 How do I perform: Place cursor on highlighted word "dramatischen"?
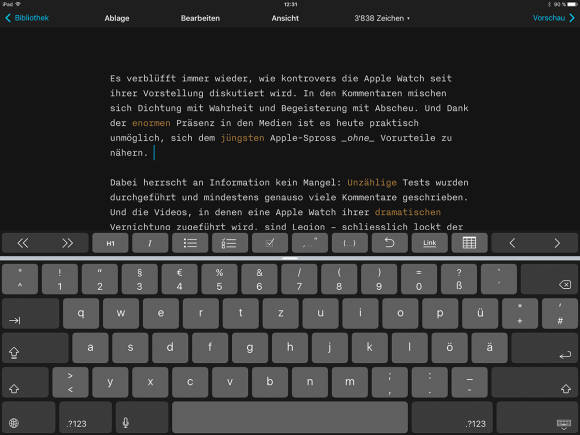coord(408,212)
